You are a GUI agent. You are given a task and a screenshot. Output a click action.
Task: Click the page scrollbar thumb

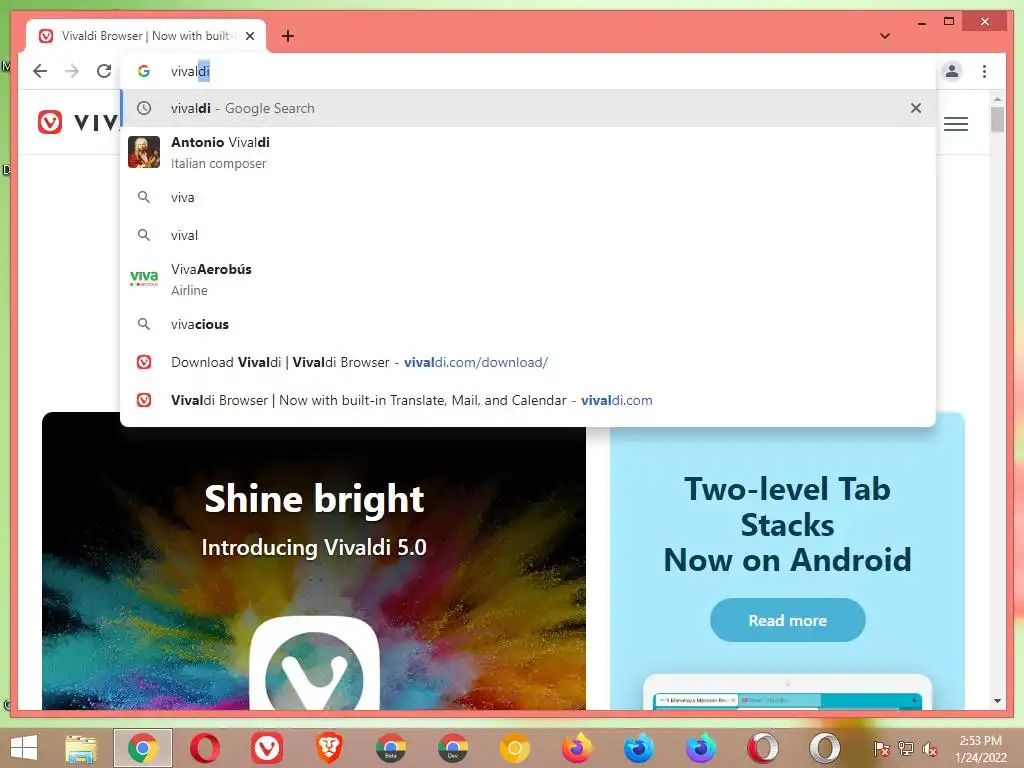997,120
